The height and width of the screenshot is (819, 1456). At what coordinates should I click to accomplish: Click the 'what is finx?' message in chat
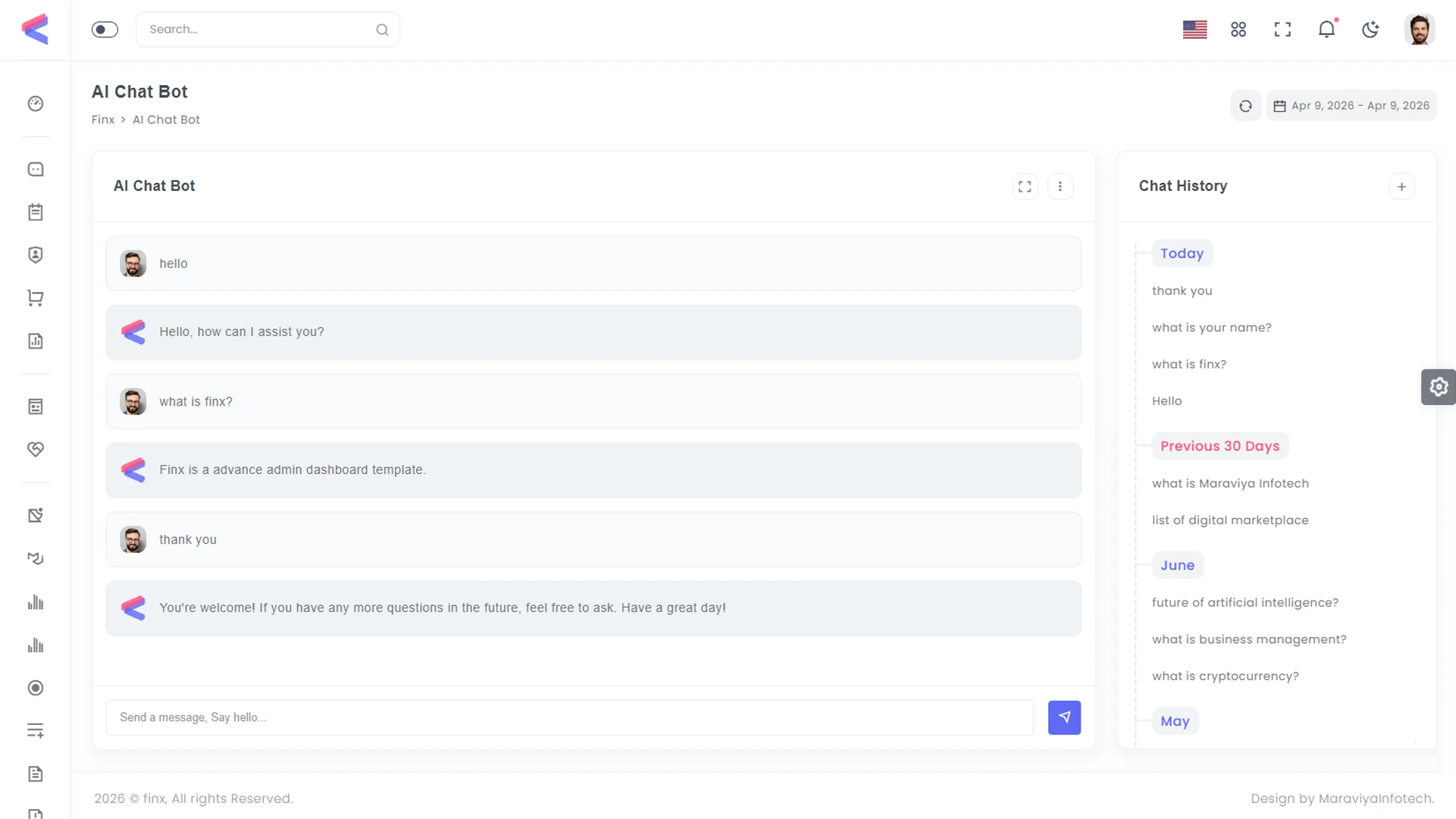click(x=593, y=402)
